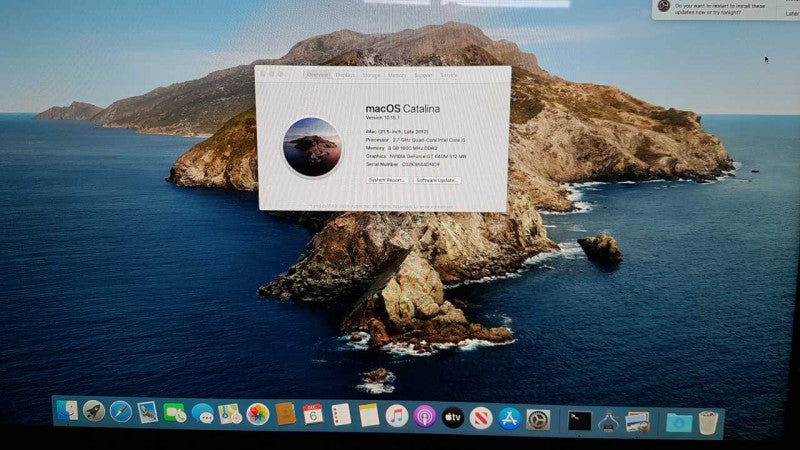Click Later on the update notification
The height and width of the screenshot is (450, 800).
coord(792,14)
